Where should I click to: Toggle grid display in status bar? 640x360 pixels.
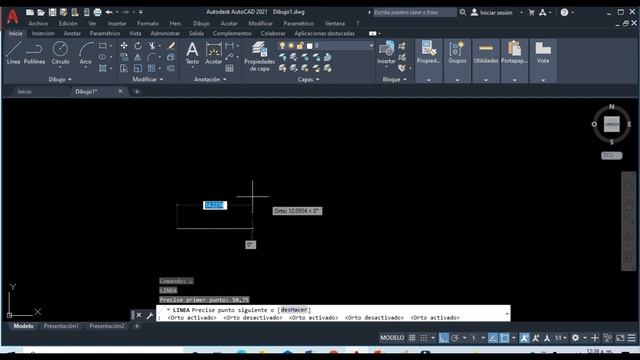412,338
